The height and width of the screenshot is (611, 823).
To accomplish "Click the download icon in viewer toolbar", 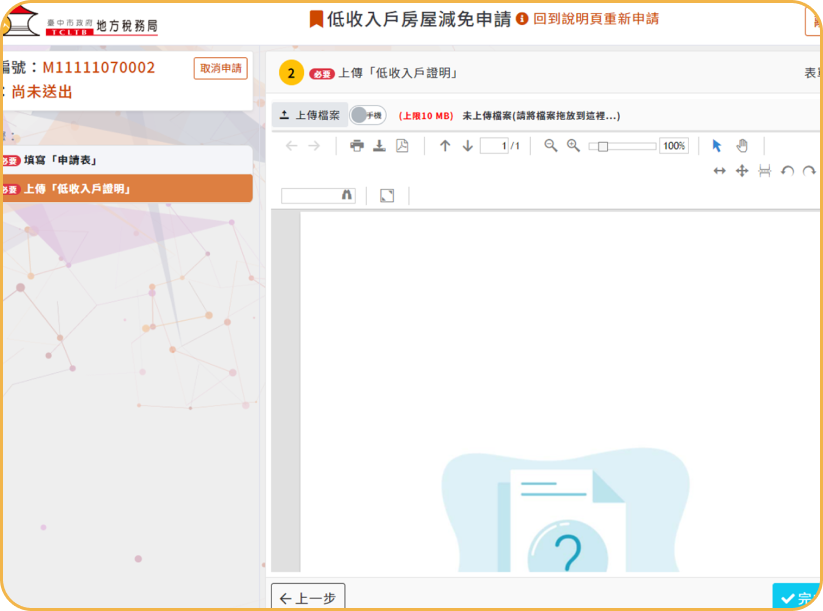I will 379,146.
